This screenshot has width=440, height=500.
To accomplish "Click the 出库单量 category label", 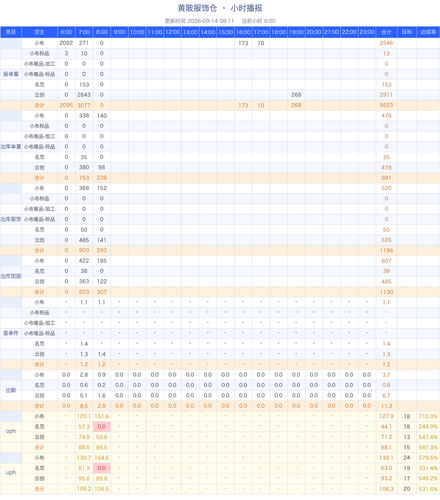I will pos(11,147).
